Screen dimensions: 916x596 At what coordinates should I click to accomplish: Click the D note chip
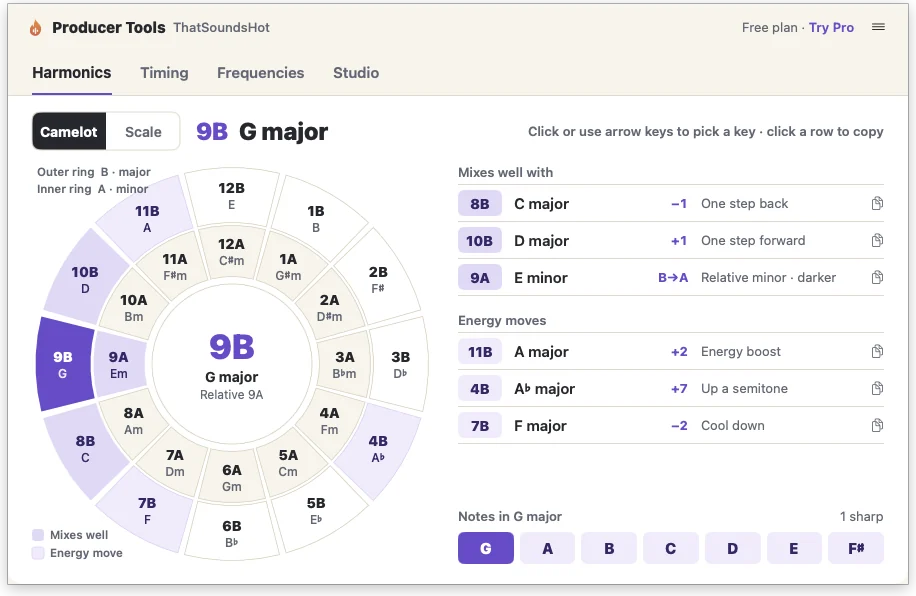tap(733, 548)
